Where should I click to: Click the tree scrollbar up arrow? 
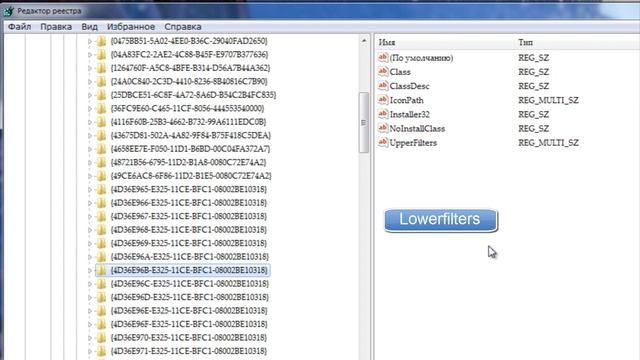[364, 40]
